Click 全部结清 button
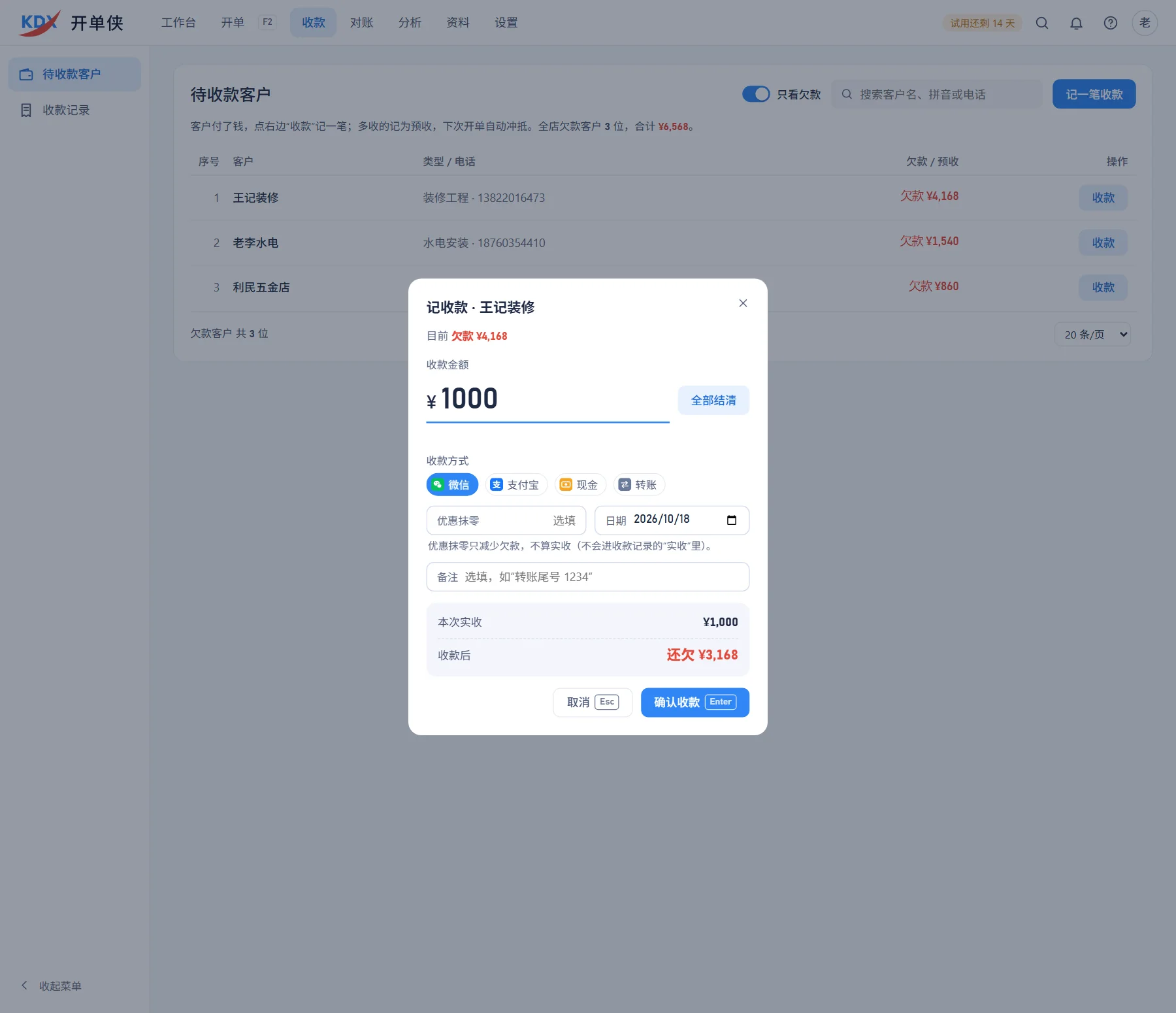1176x1013 pixels. [x=713, y=401]
